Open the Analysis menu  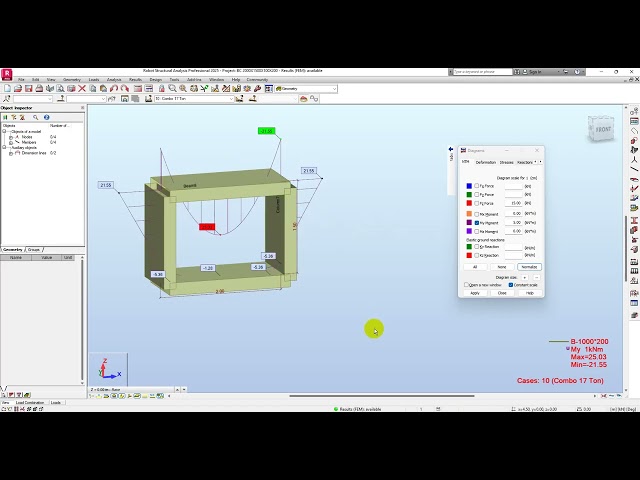[114, 80]
